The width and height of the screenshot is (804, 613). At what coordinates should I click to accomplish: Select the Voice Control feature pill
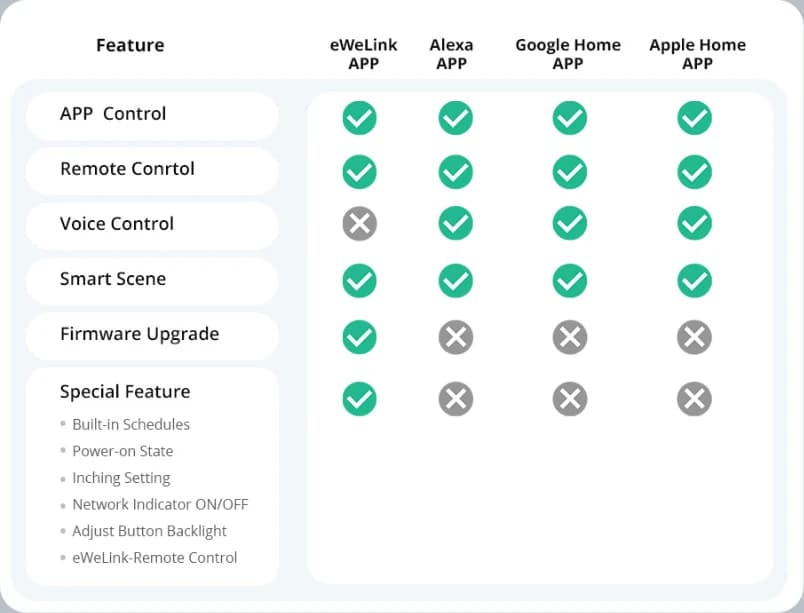click(152, 226)
